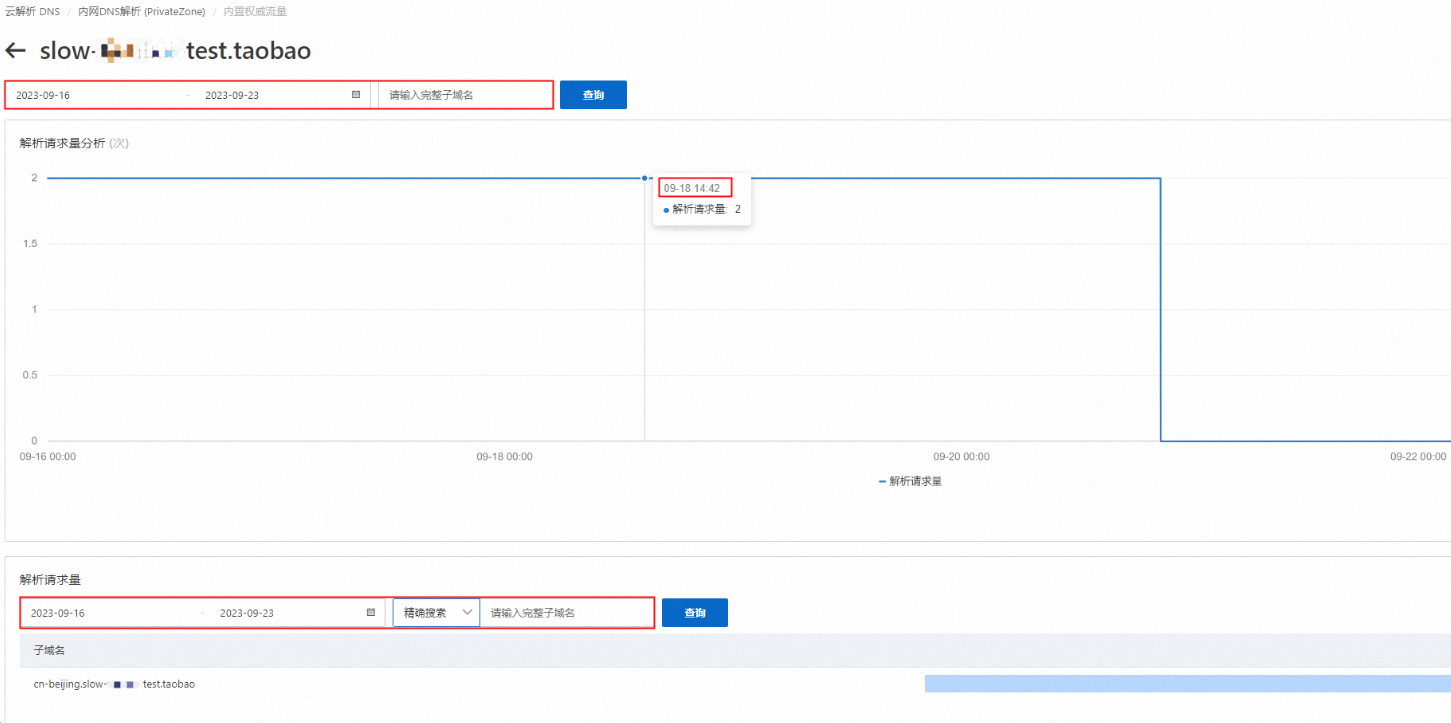Select the 内置权威流量 breadcrumb item
Viewport: 1451px width, 723px height.
[x=255, y=12]
